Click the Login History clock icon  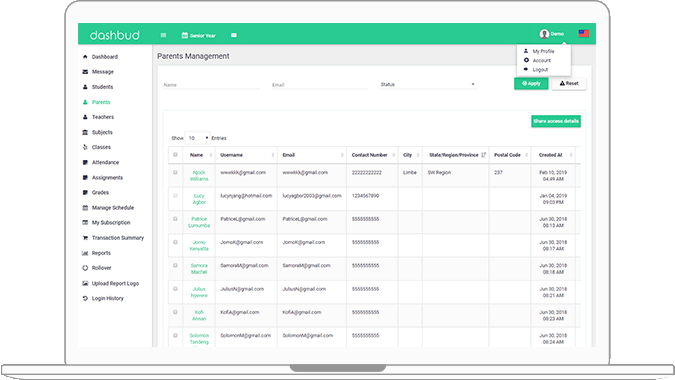coord(85,298)
